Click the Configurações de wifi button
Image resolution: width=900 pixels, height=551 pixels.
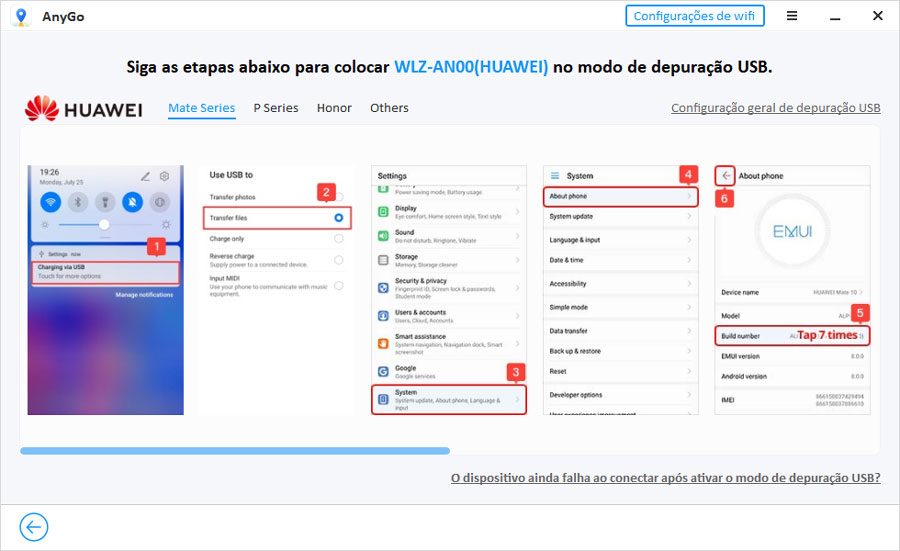coord(695,16)
